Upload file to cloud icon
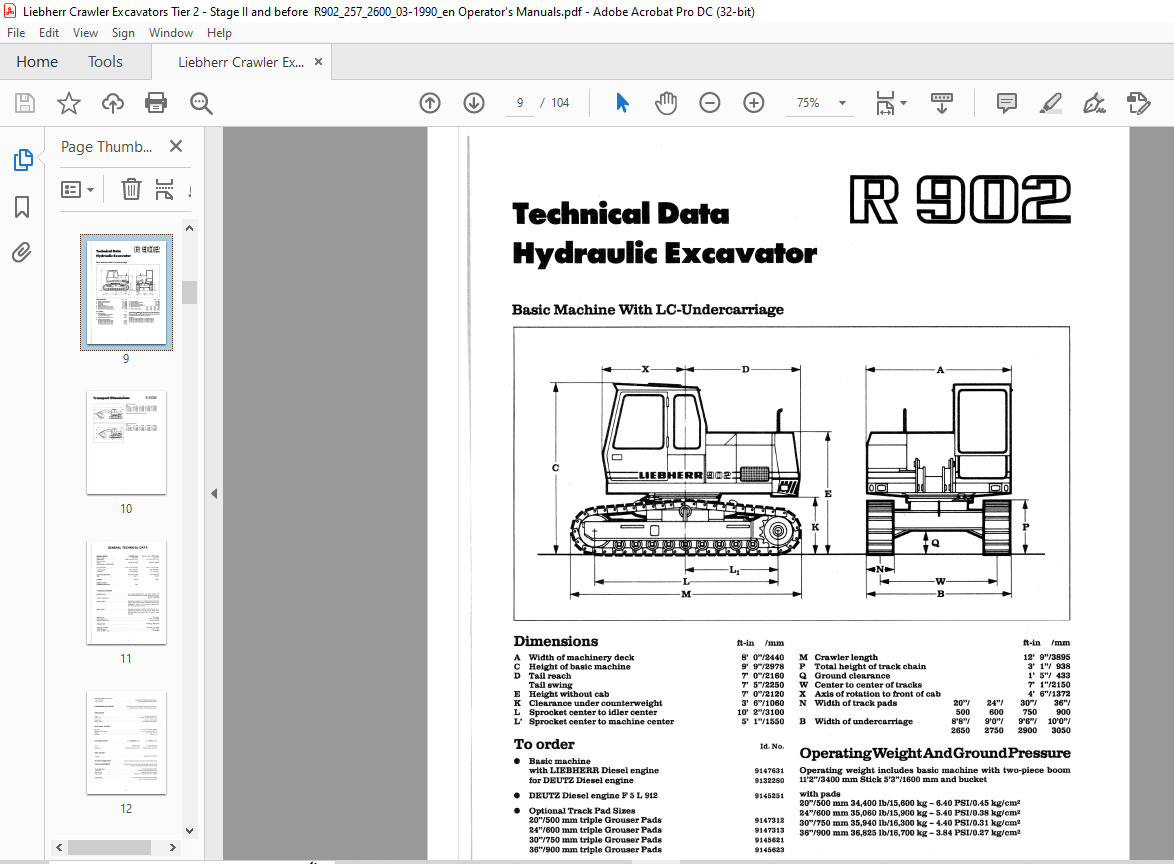 112,103
